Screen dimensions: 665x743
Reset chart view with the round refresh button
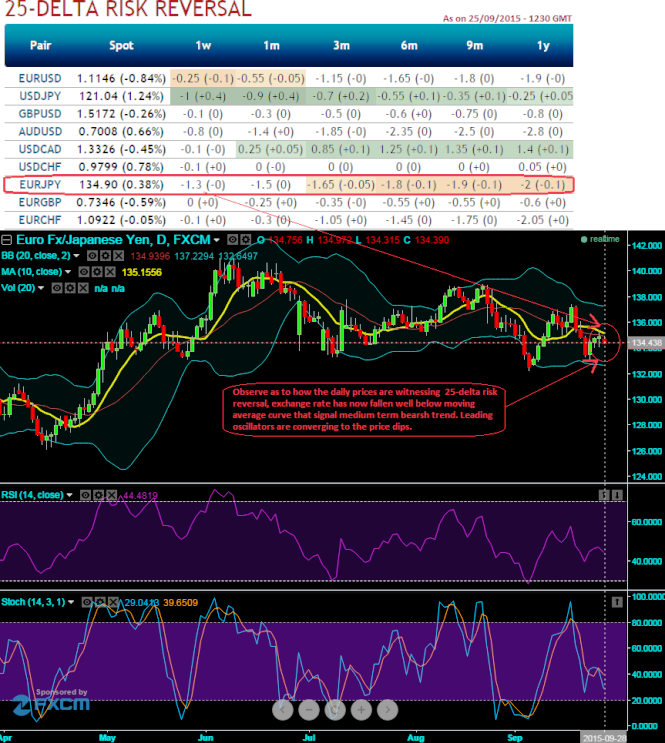coord(335,710)
